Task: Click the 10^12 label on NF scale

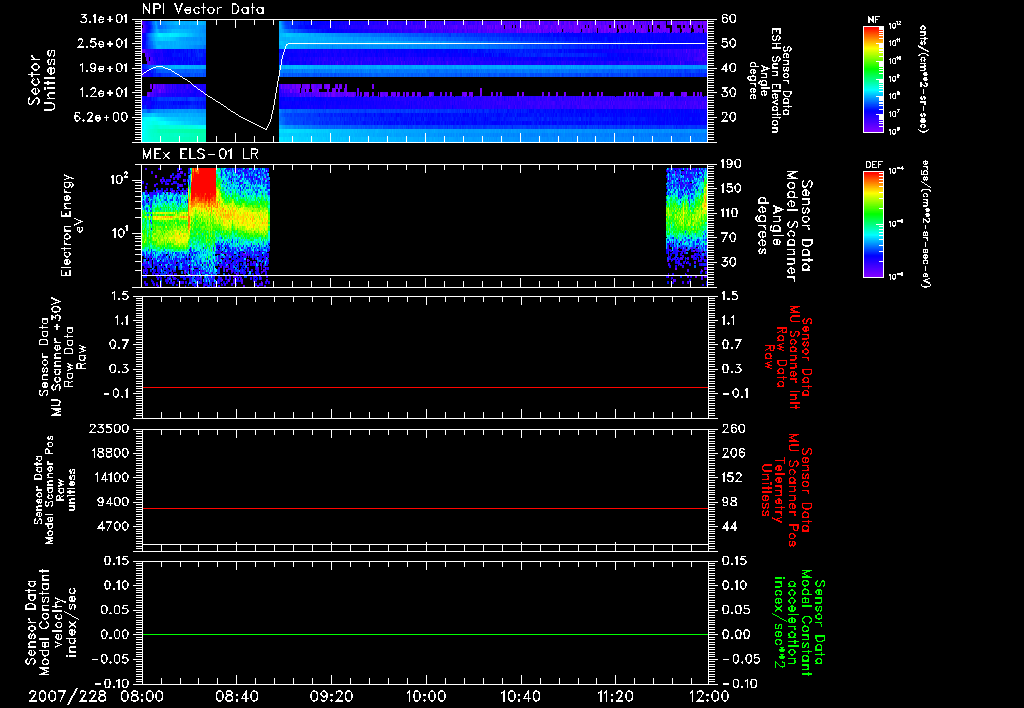Action: (895, 26)
